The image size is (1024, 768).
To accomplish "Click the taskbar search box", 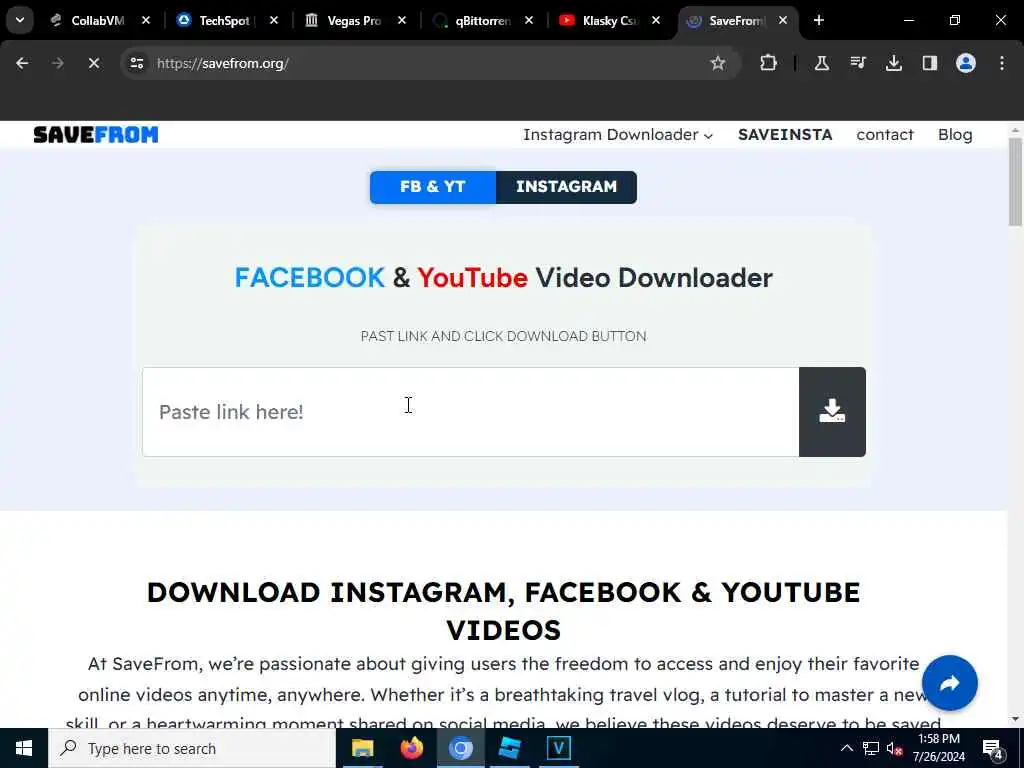I will click(x=192, y=748).
